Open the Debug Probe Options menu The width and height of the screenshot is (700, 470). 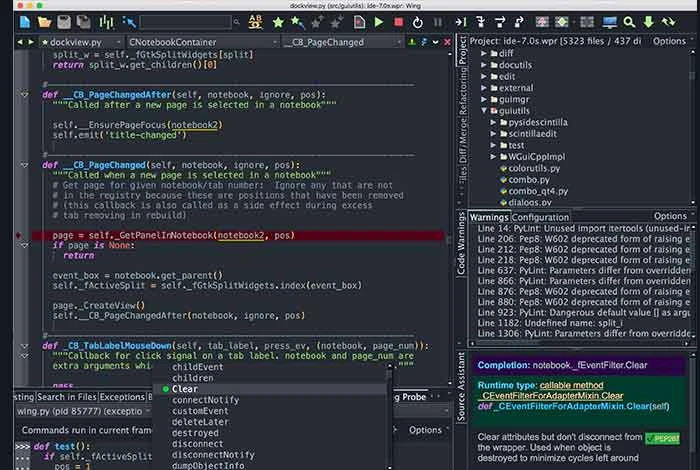tap(428, 430)
